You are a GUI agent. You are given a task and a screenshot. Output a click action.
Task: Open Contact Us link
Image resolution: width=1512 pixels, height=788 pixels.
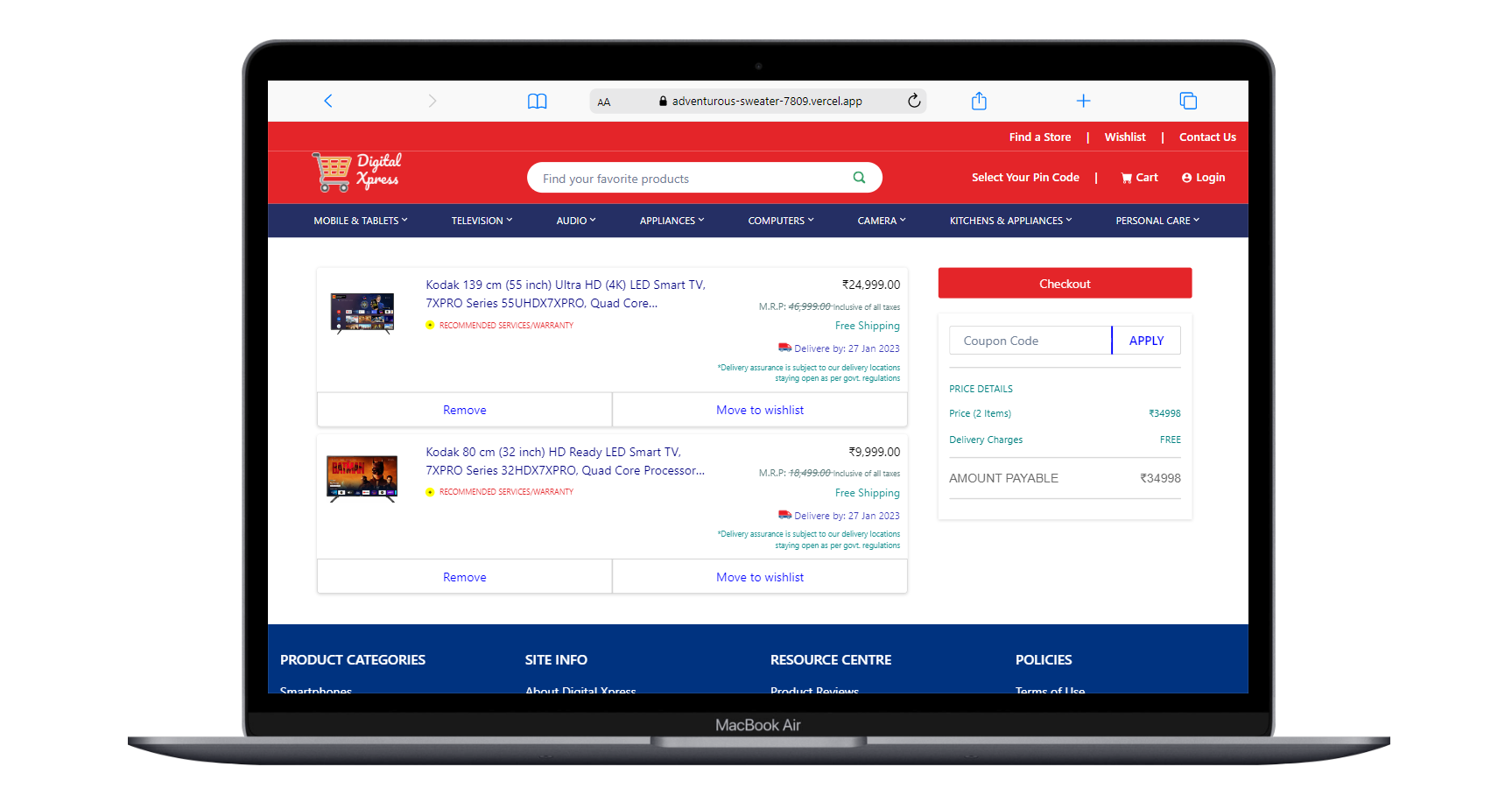tap(1207, 137)
